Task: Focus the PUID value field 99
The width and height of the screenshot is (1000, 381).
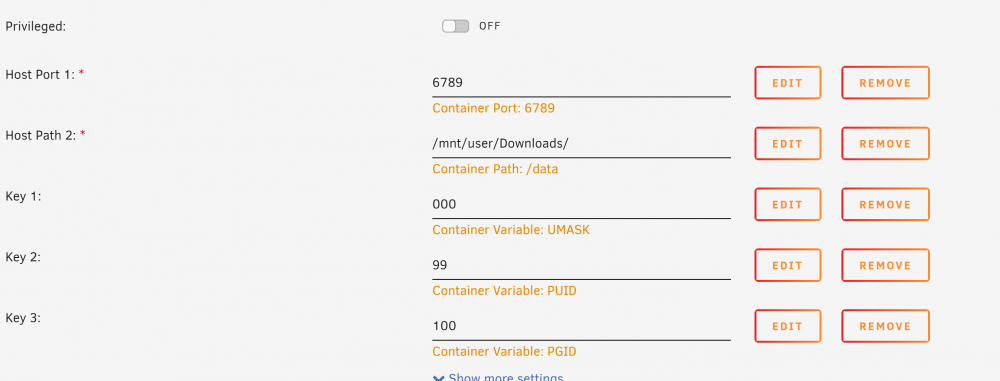Action: click(581, 265)
